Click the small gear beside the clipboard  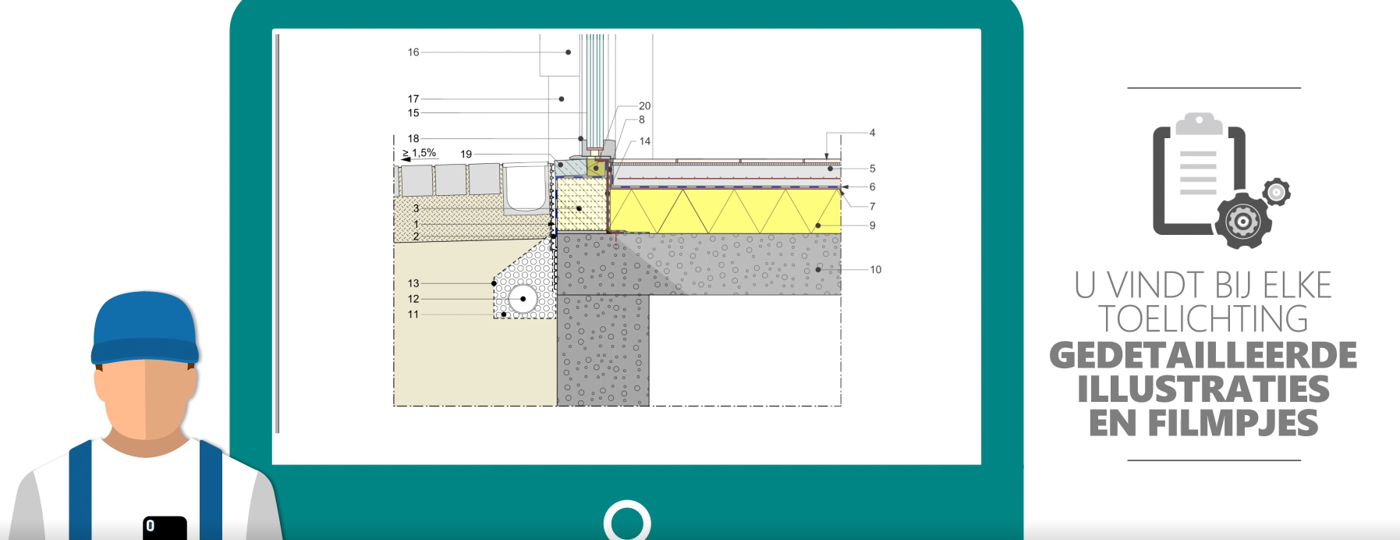tap(1276, 192)
